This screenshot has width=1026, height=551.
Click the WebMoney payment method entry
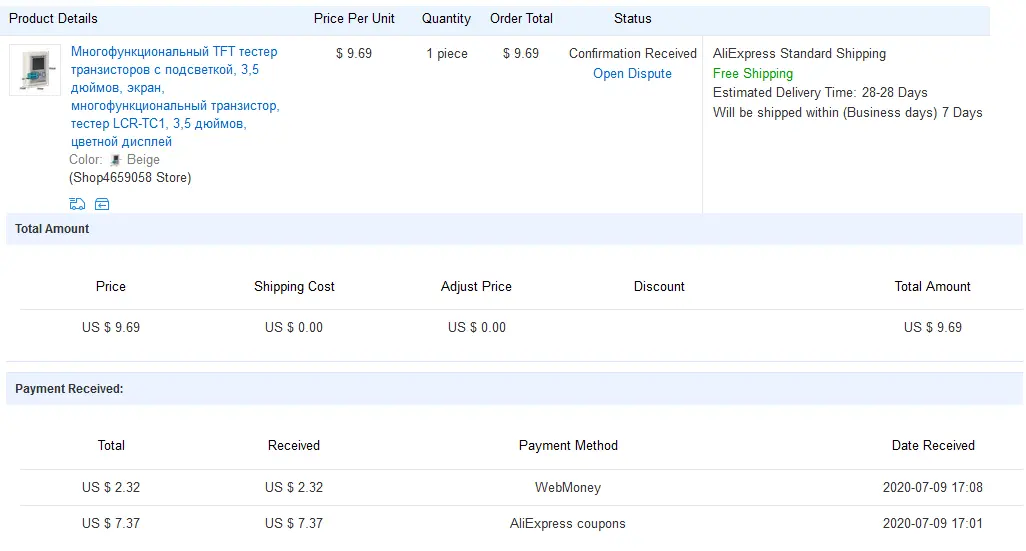568,488
